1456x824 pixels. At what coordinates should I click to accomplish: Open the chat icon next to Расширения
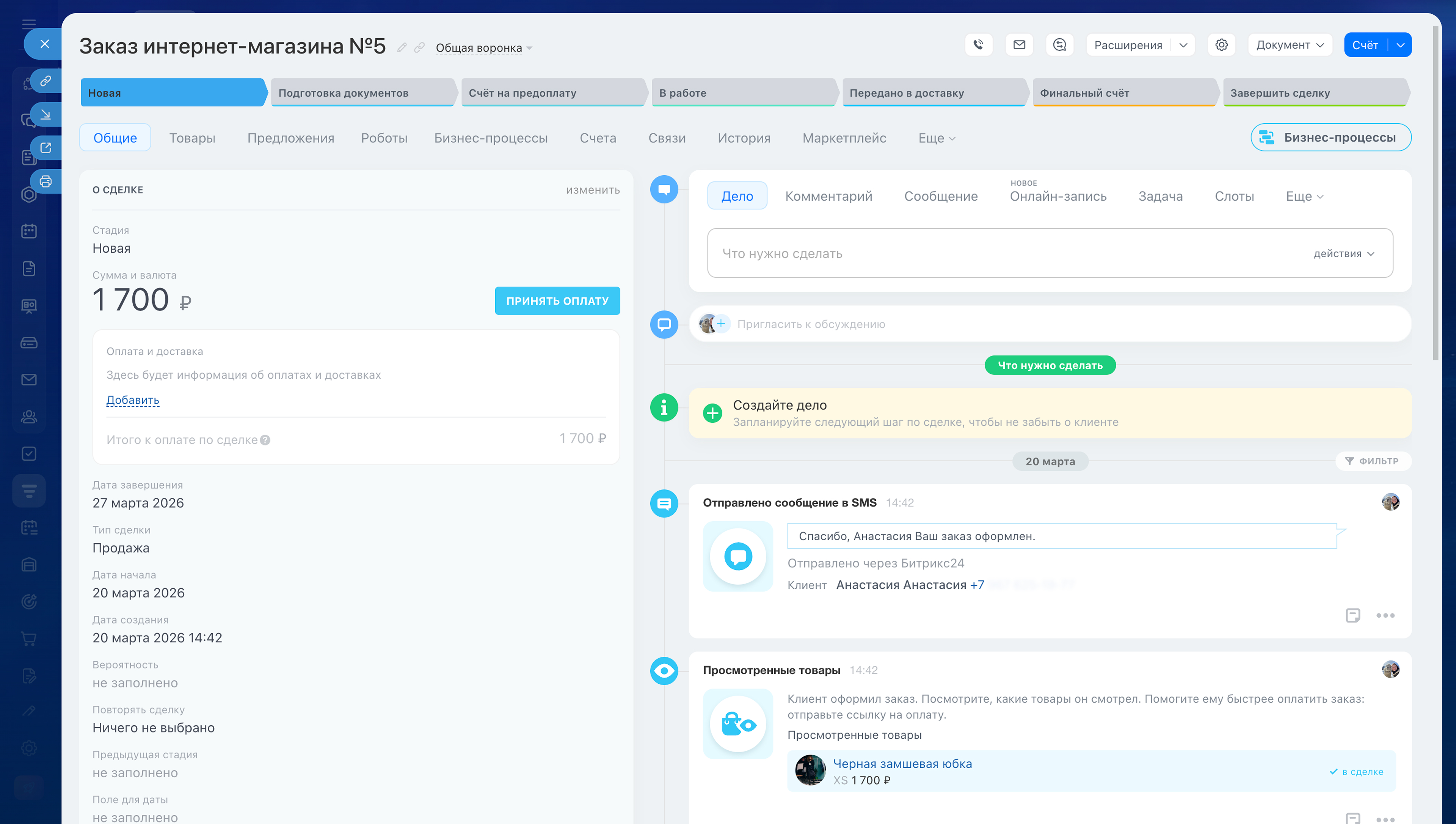point(1059,45)
